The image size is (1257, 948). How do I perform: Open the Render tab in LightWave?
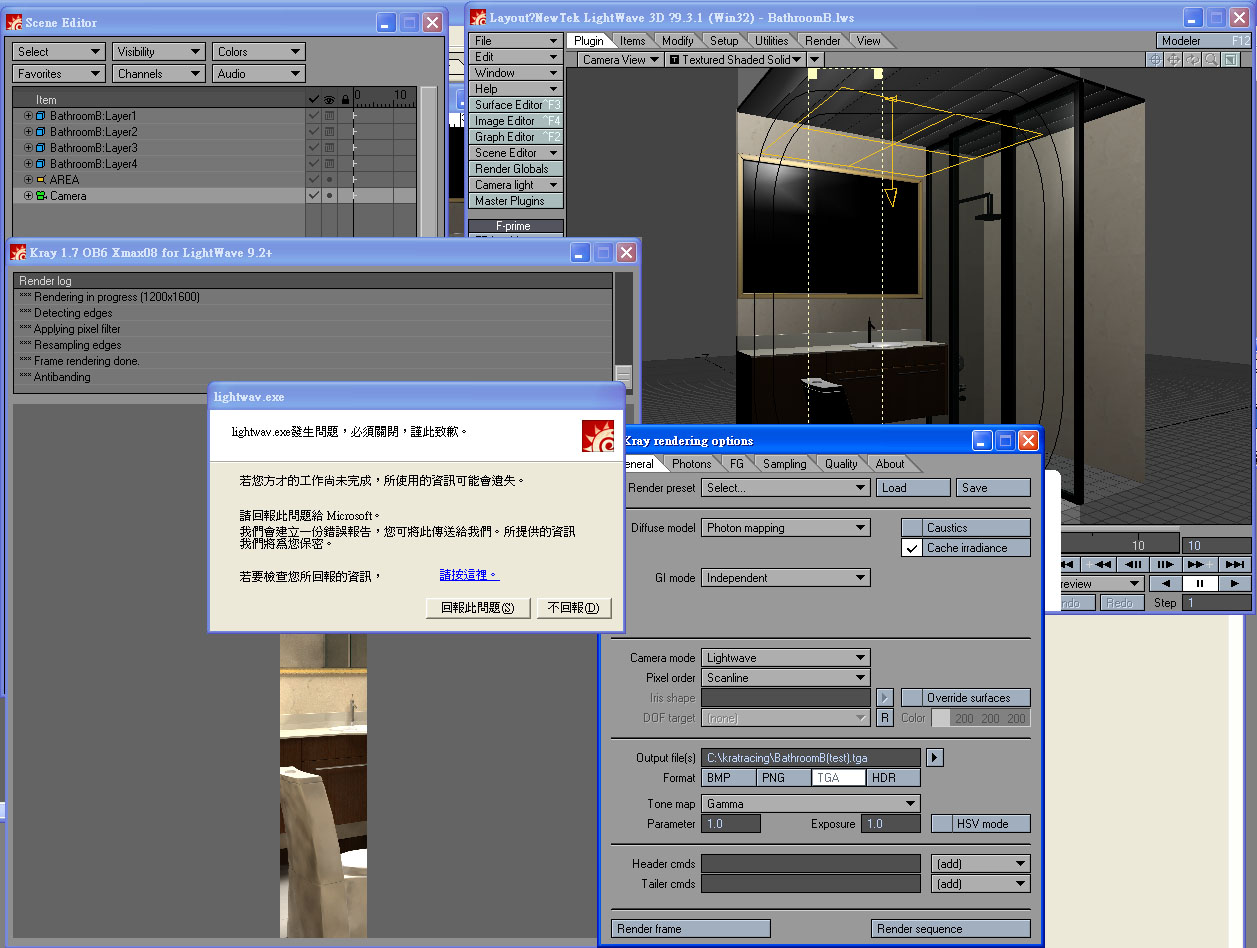823,41
